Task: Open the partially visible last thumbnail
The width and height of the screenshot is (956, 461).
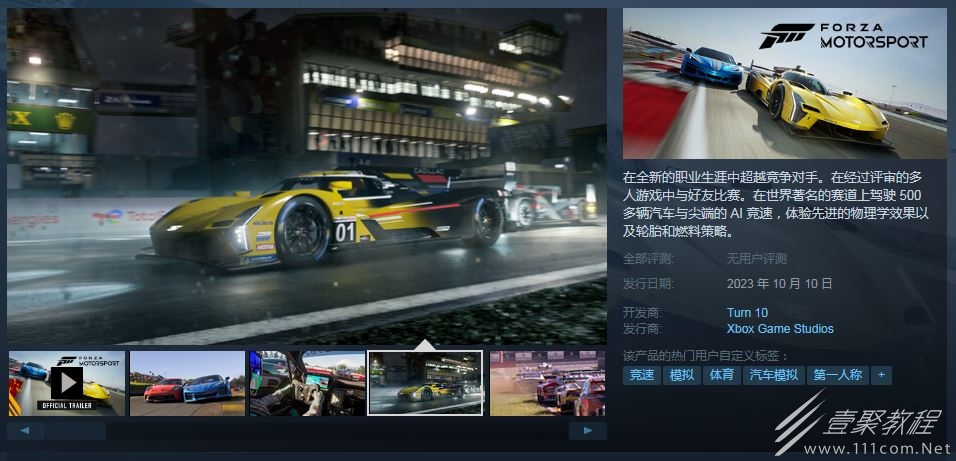Action: [548, 383]
